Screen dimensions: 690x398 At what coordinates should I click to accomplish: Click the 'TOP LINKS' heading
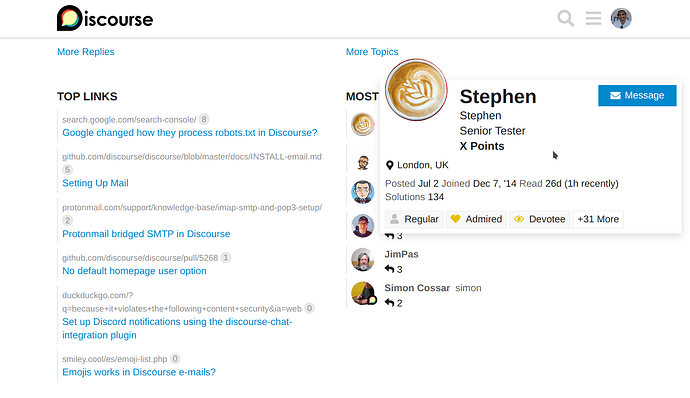point(87,96)
